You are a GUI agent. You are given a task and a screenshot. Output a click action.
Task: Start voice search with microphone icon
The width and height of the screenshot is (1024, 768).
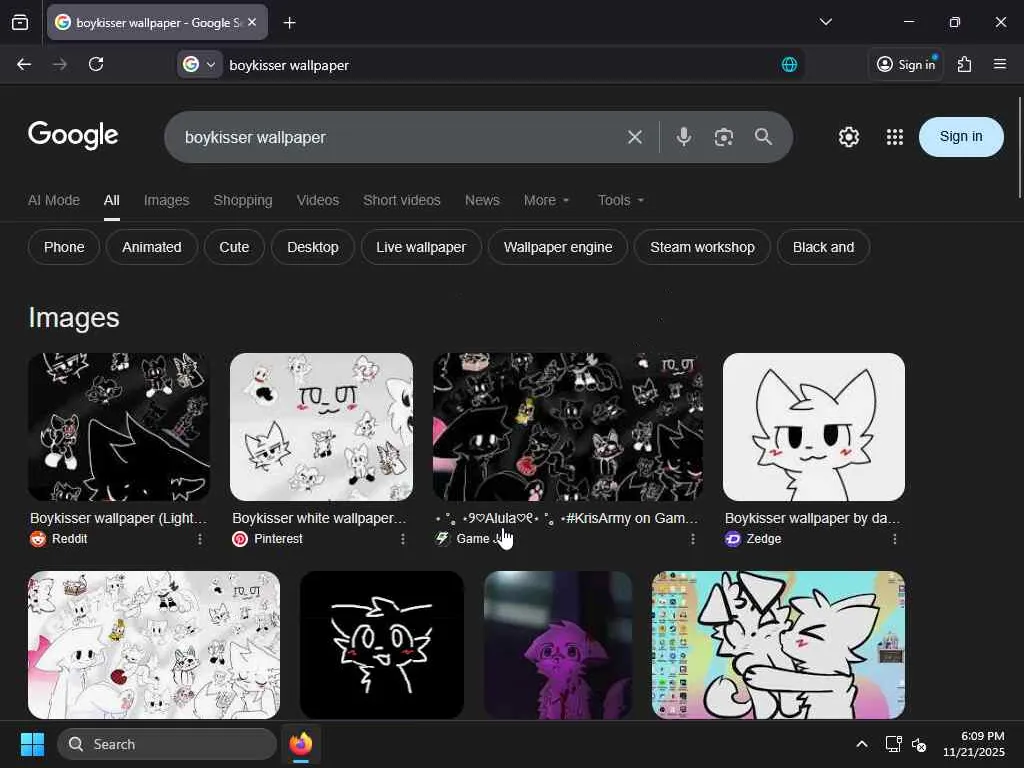(x=684, y=137)
